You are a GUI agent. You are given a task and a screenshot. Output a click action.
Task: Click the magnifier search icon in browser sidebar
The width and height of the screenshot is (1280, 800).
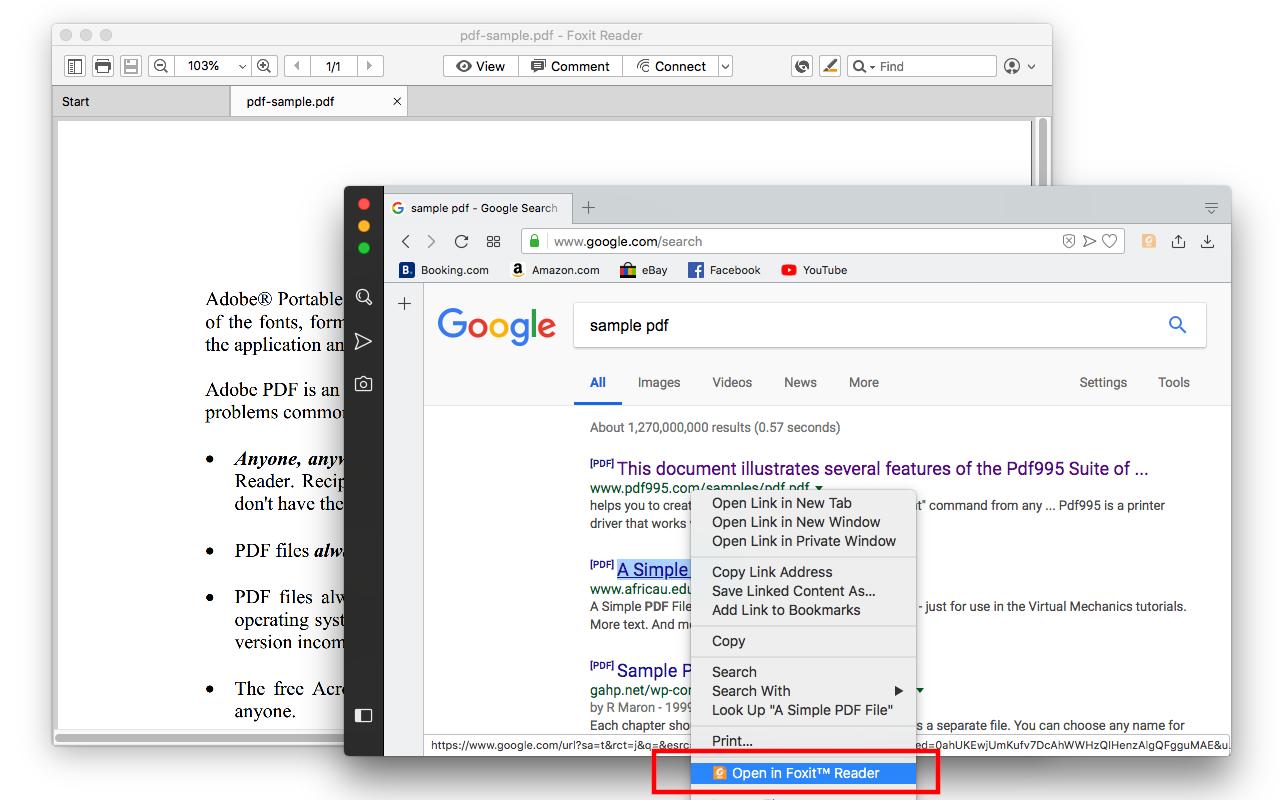tap(363, 297)
